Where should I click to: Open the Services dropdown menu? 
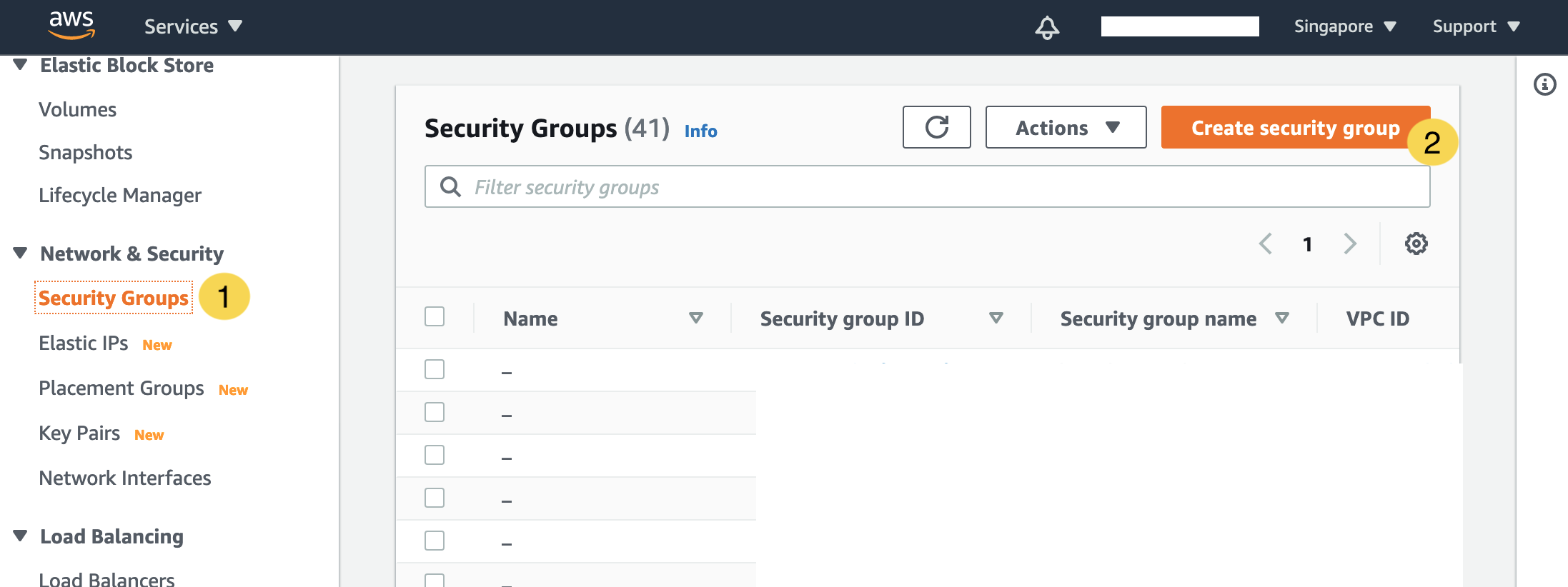pos(193,26)
